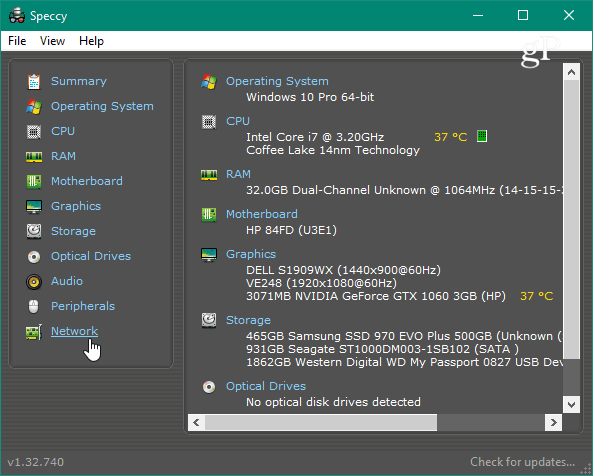The height and width of the screenshot is (476, 593).
Task: Click 'DELL S1909WX' monitor entry
Action: tap(343, 270)
